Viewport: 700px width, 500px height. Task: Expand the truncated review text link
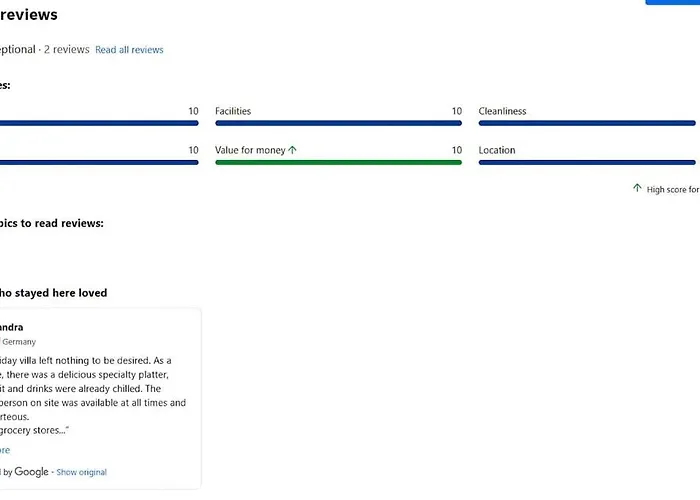(x=5, y=450)
